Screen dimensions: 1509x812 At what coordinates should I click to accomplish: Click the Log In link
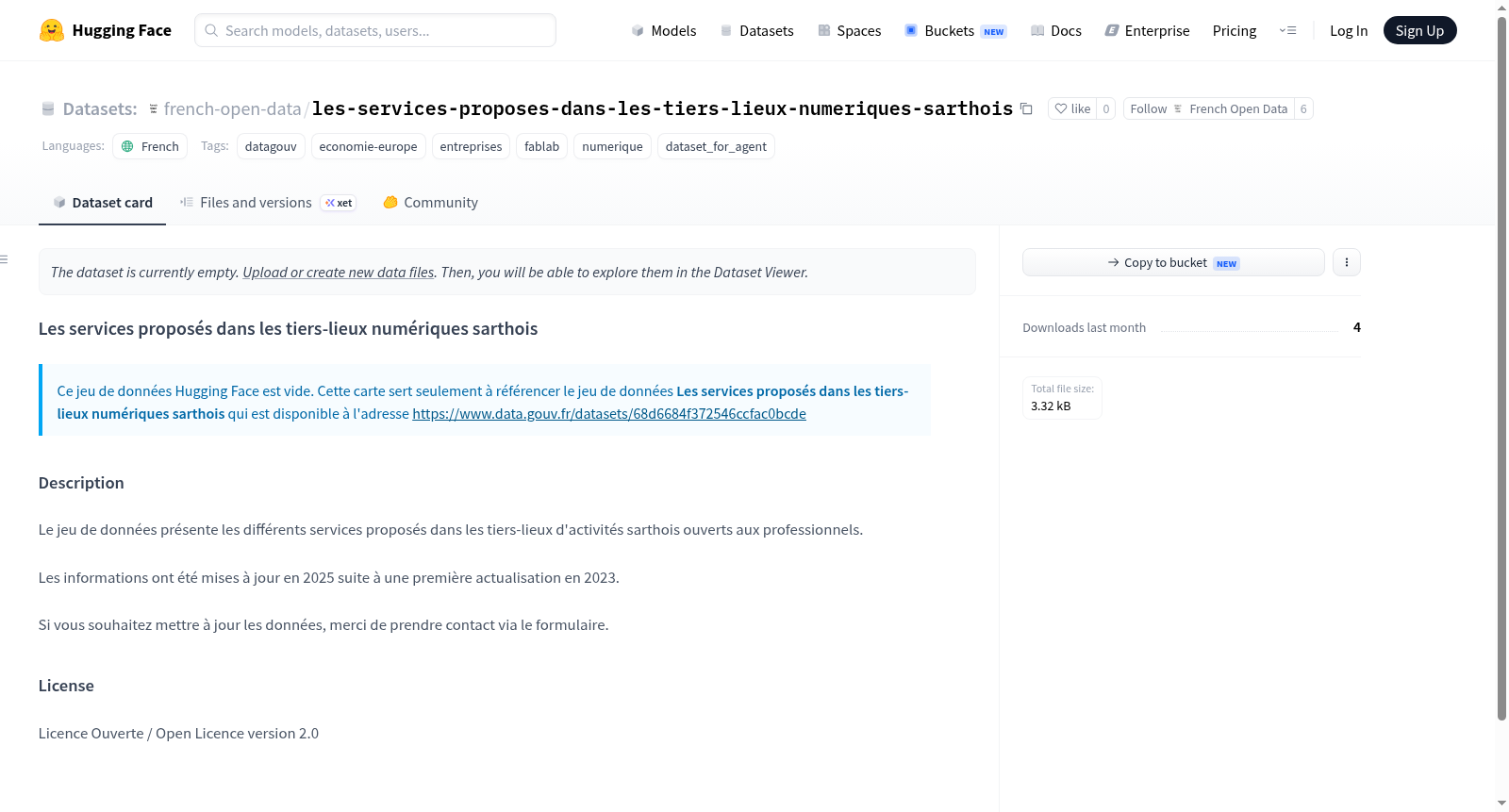(x=1349, y=30)
